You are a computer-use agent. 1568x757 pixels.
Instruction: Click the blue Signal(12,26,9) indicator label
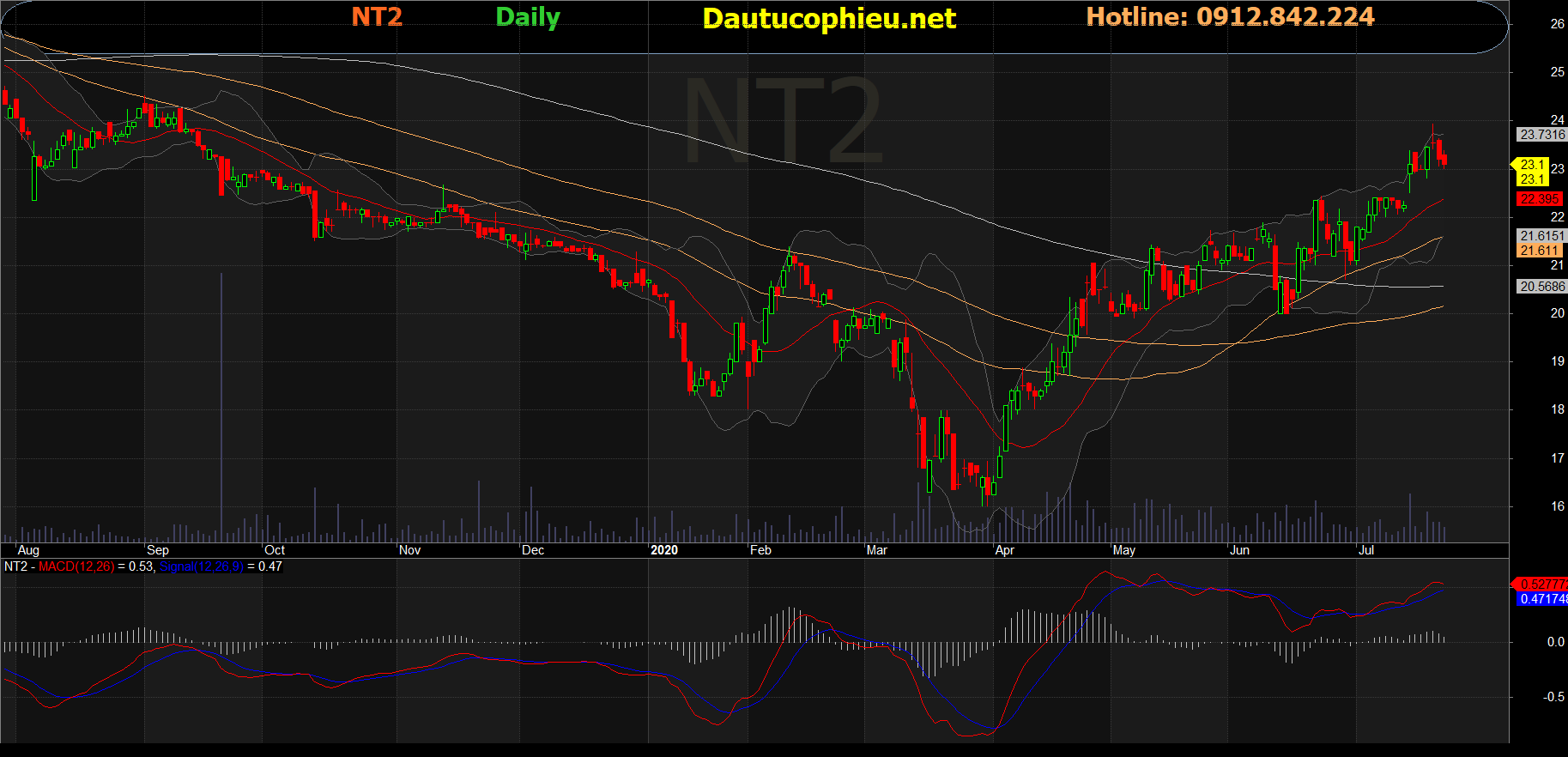point(201,566)
